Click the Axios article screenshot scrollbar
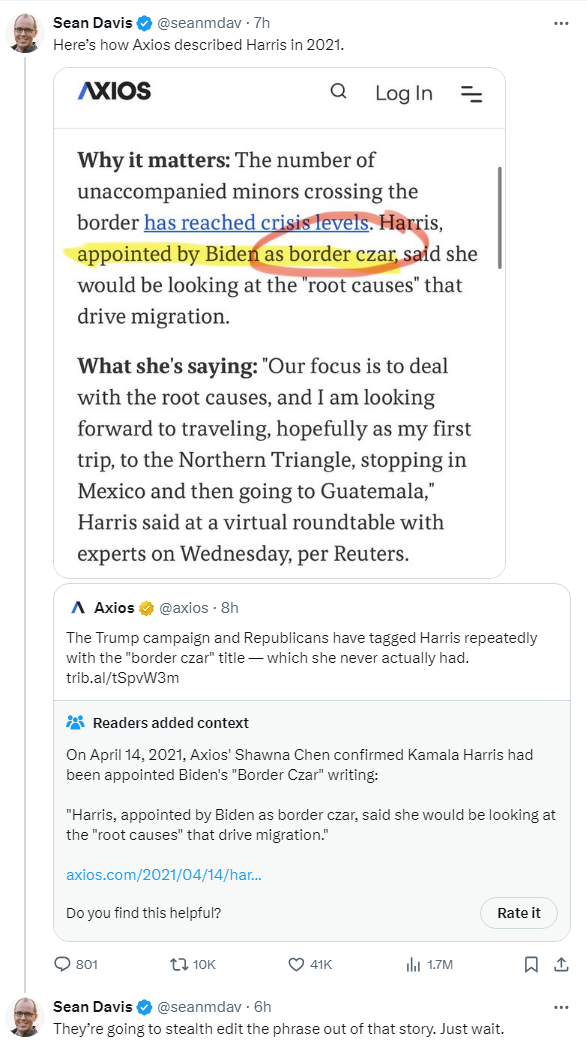Image resolution: width=587 pixels, height=1053 pixels. click(499, 218)
